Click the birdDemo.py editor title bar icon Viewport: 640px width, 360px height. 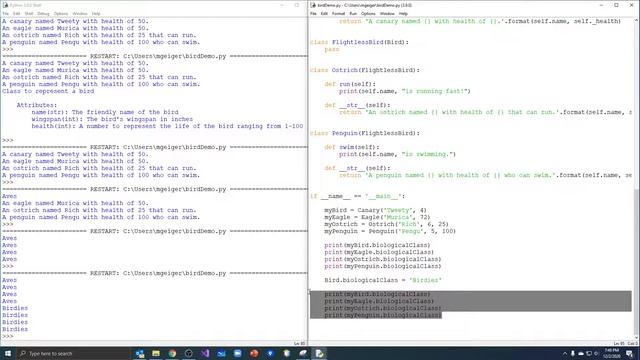[313, 5]
